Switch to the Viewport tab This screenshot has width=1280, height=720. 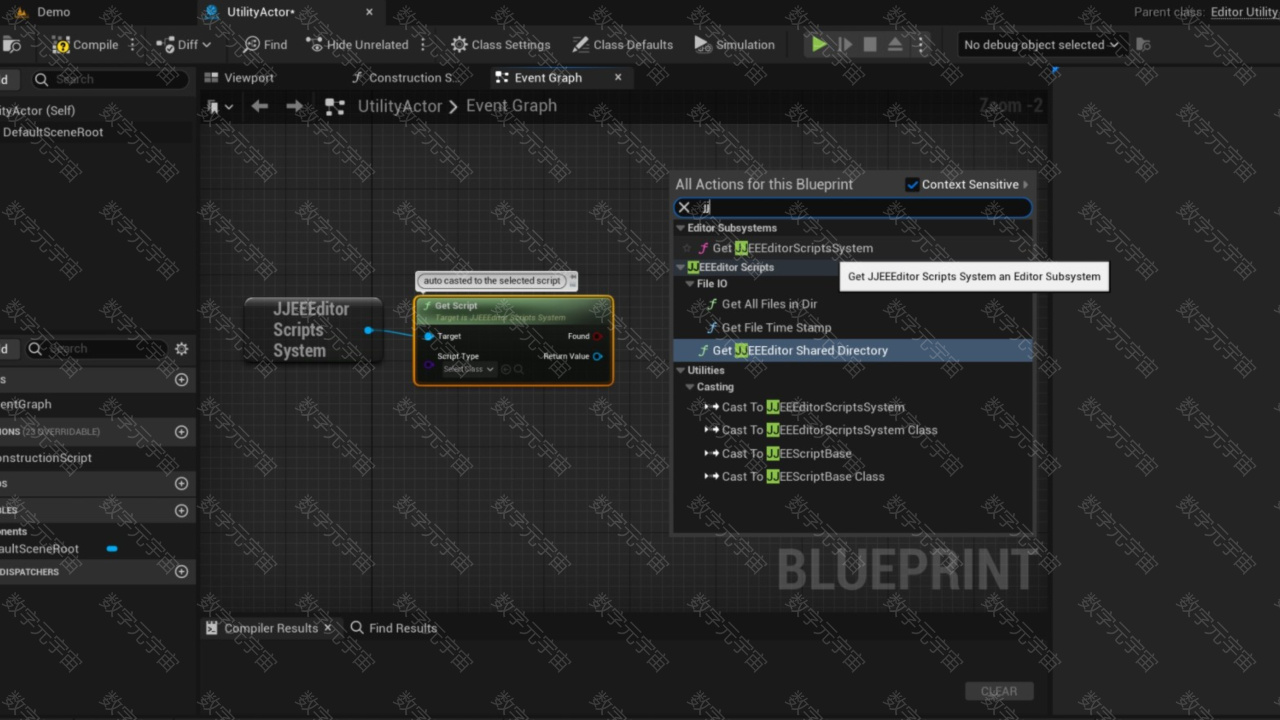tap(239, 77)
